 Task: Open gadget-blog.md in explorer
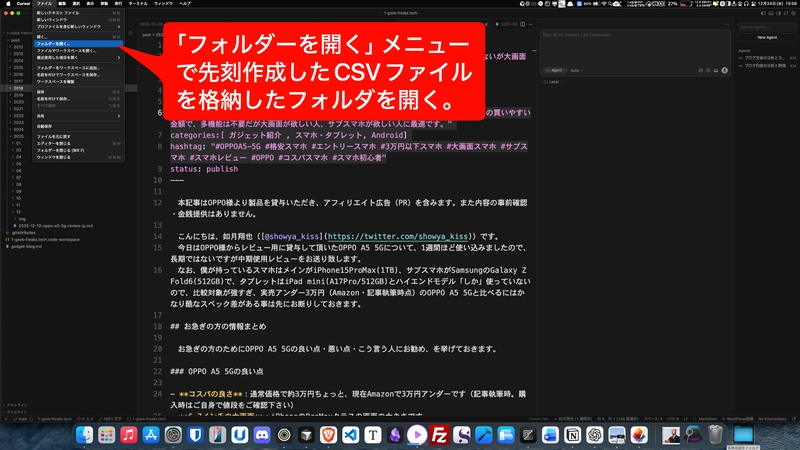click(x=27, y=246)
